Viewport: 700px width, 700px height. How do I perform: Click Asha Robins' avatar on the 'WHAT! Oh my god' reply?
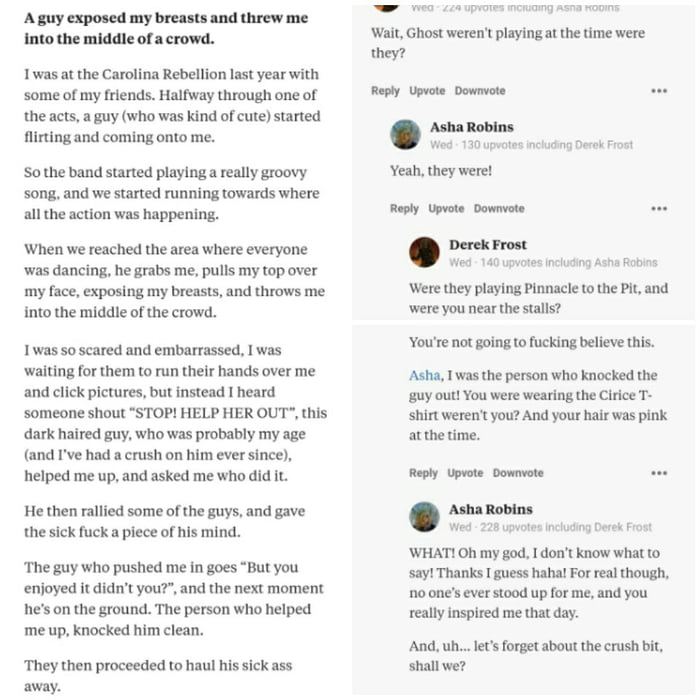coord(424,517)
